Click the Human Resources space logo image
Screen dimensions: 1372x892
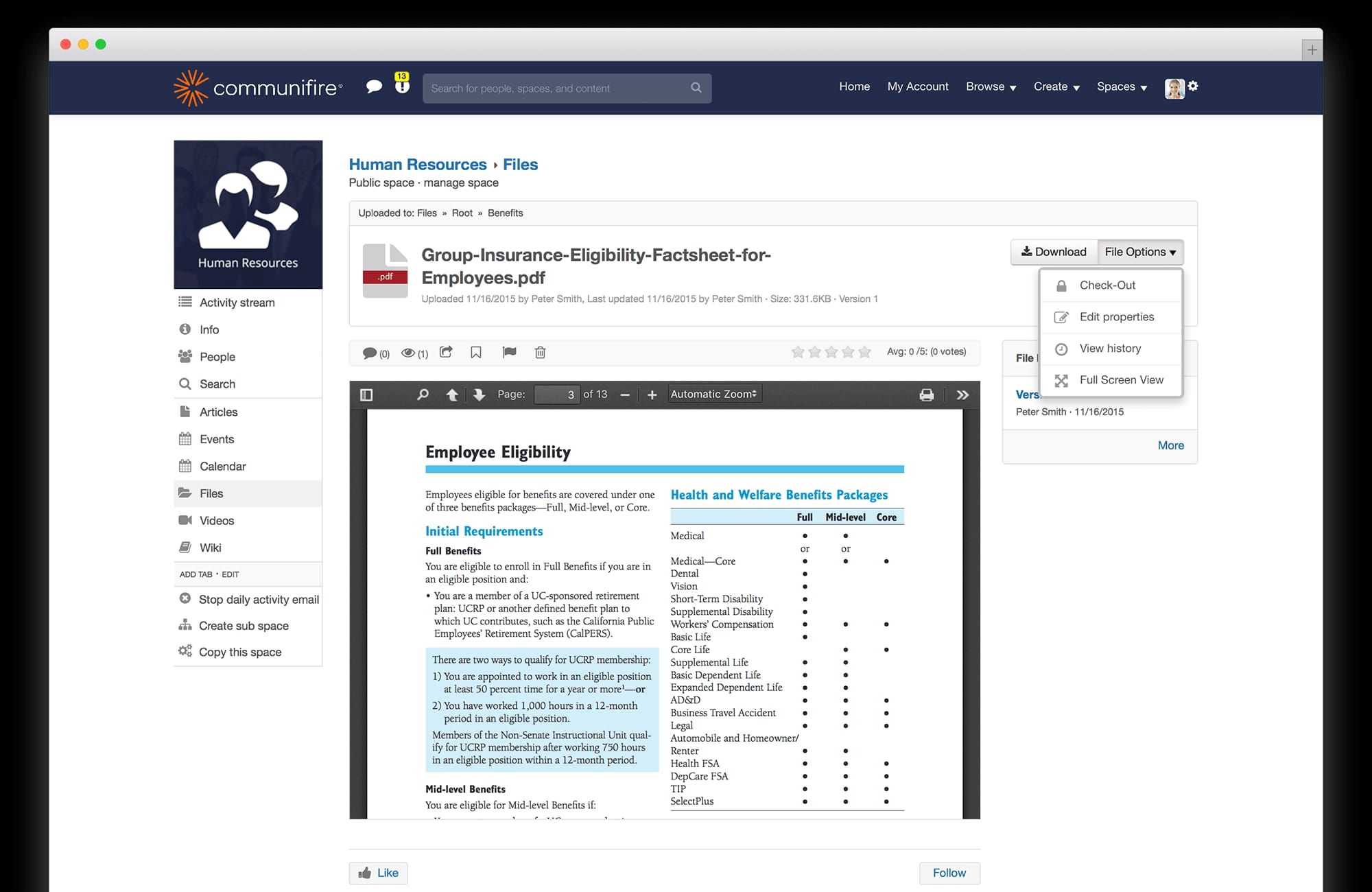coord(248,214)
